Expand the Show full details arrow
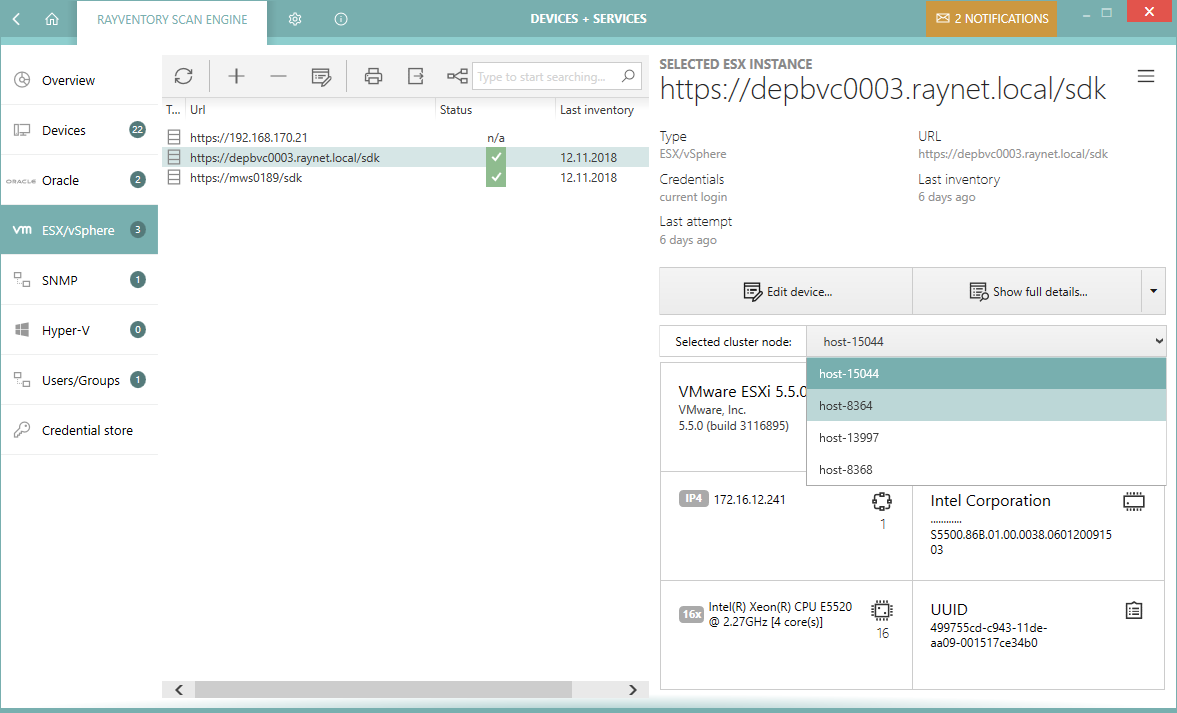The height and width of the screenshot is (713, 1177). 1153,292
